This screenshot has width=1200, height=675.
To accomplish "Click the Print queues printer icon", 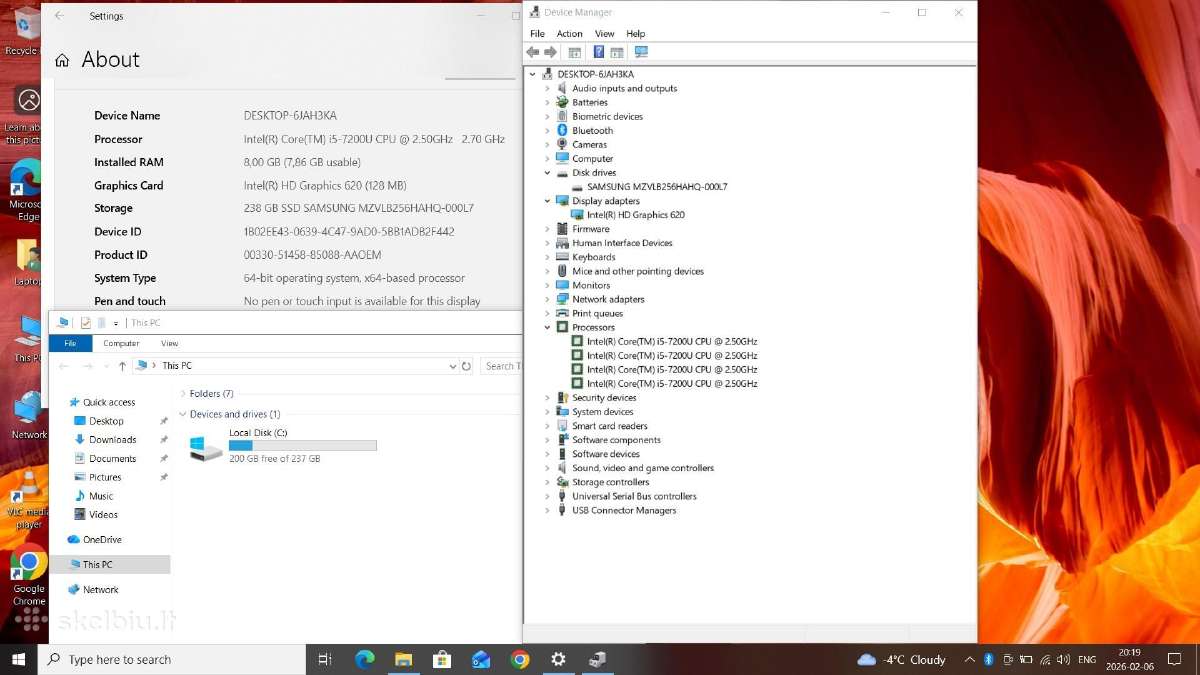I will [x=562, y=313].
